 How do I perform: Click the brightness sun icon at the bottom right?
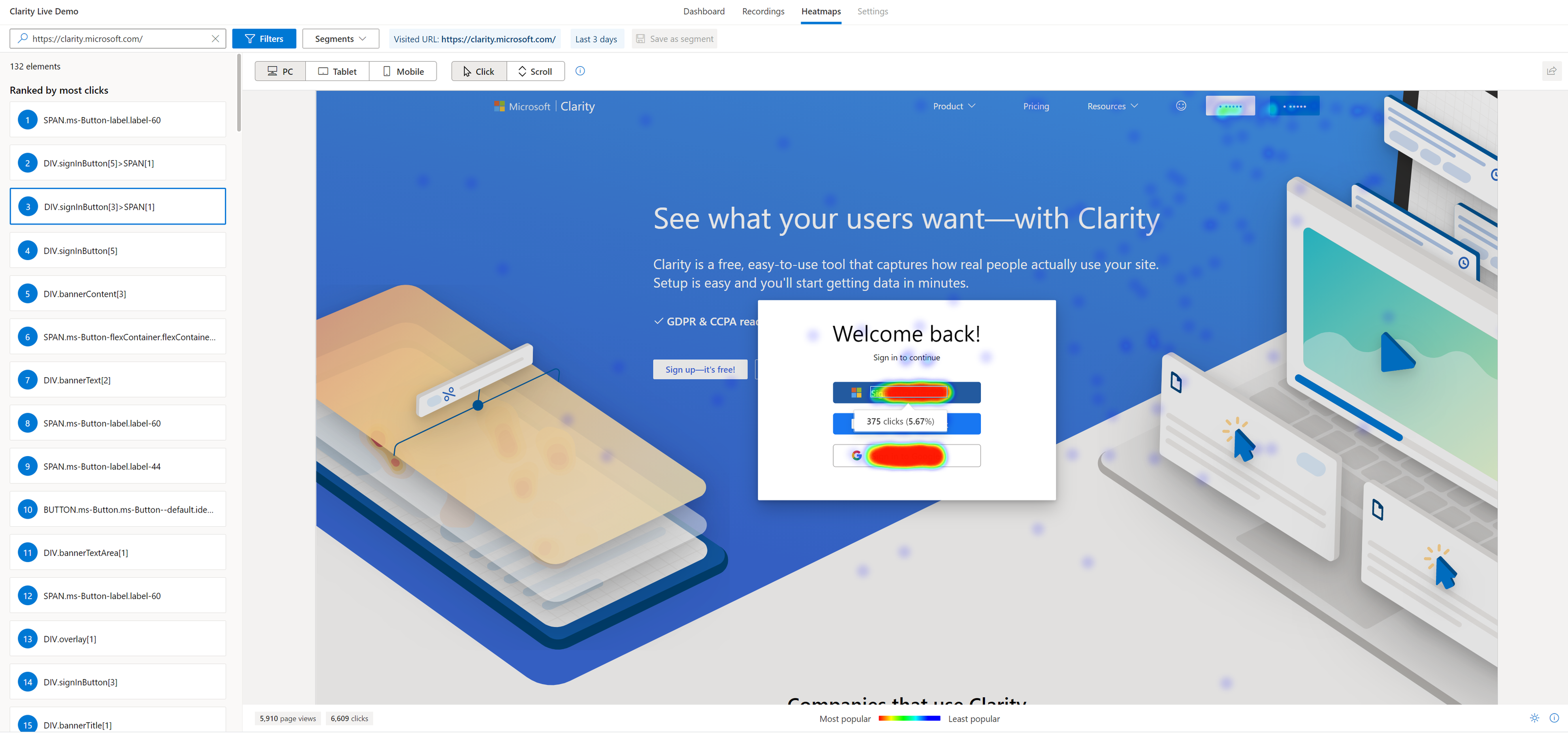point(1534,718)
